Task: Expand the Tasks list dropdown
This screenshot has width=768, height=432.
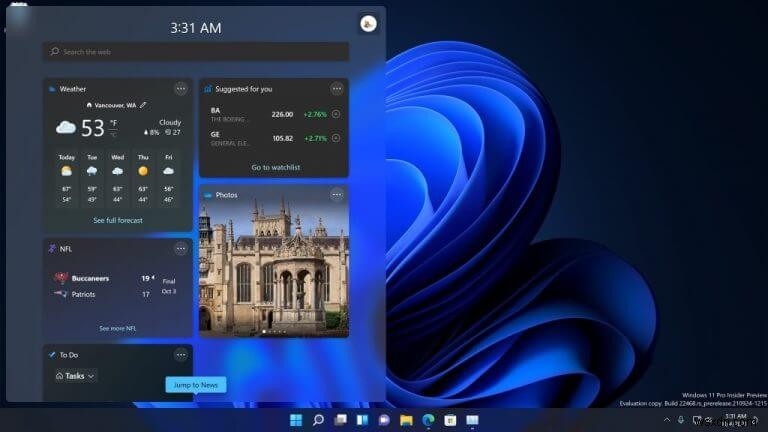Action: click(75, 376)
